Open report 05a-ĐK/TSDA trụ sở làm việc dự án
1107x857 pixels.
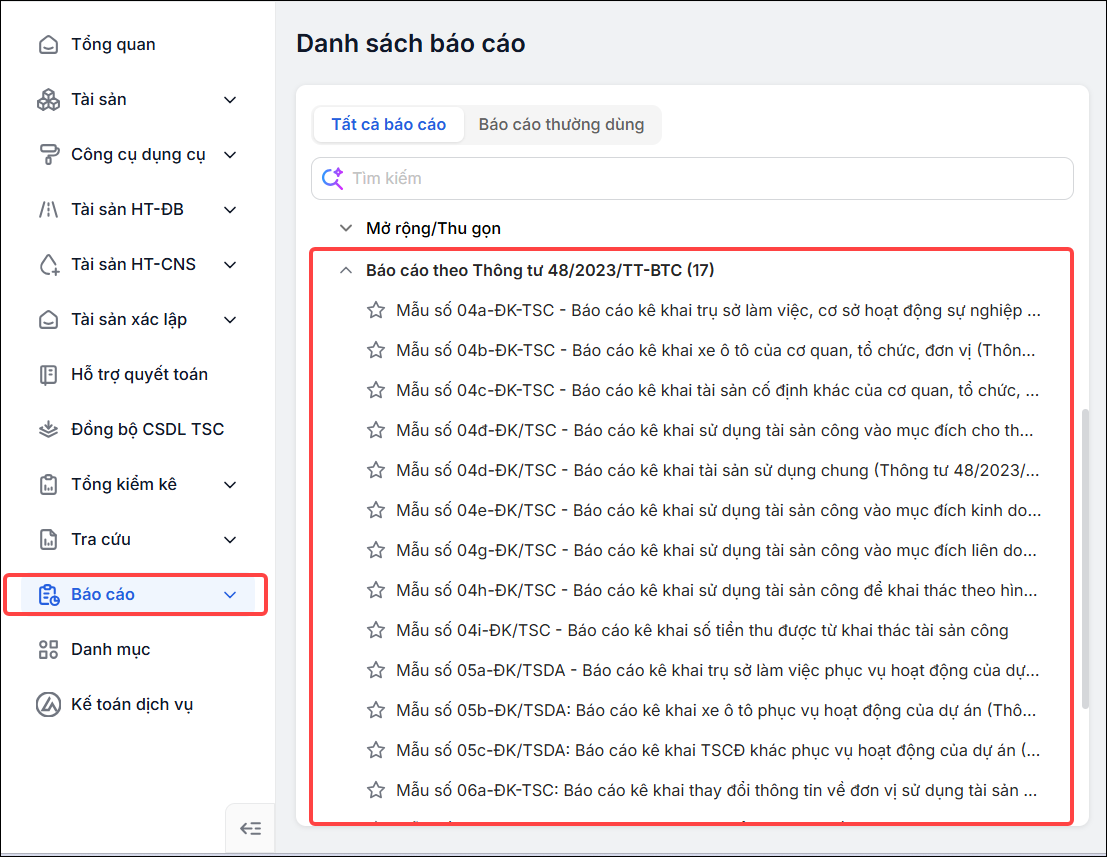pos(717,670)
